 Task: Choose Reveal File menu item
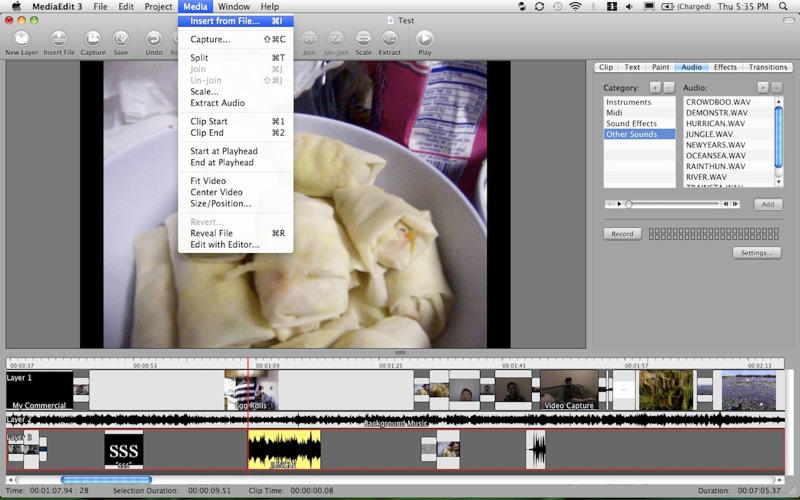[236, 233]
